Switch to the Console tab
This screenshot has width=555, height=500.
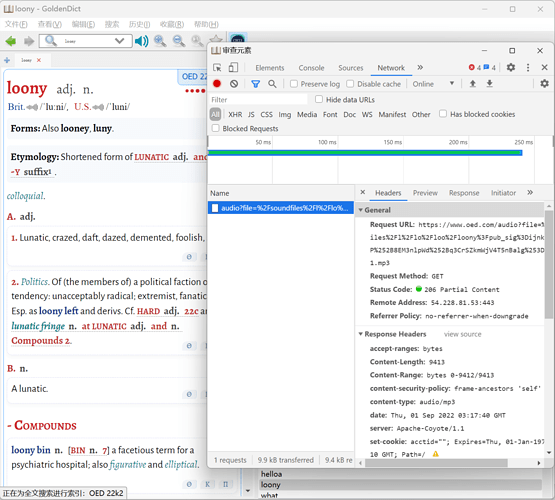(311, 68)
